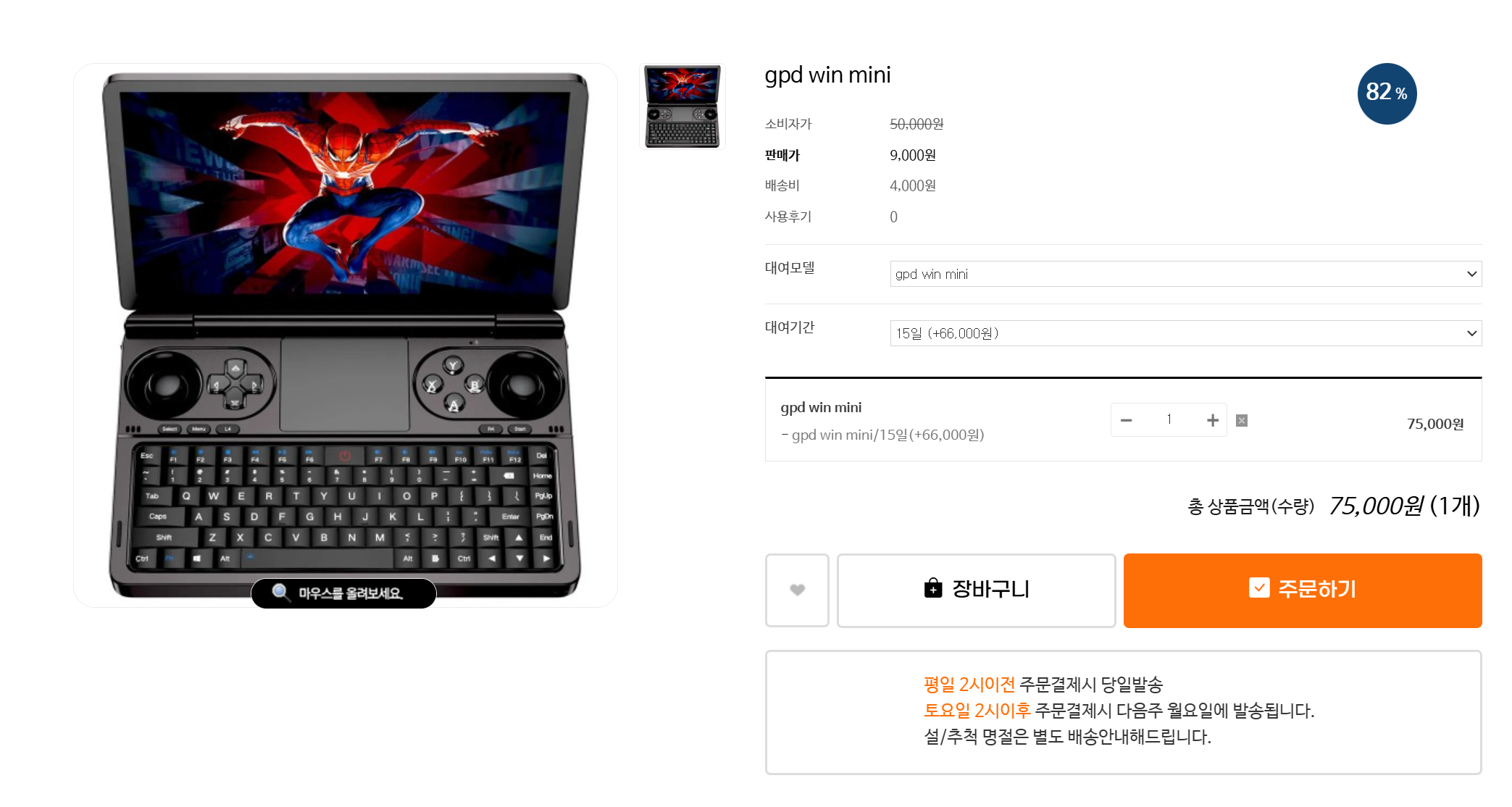
Task: Add item to wishlist with heart icon
Action: coord(797,590)
